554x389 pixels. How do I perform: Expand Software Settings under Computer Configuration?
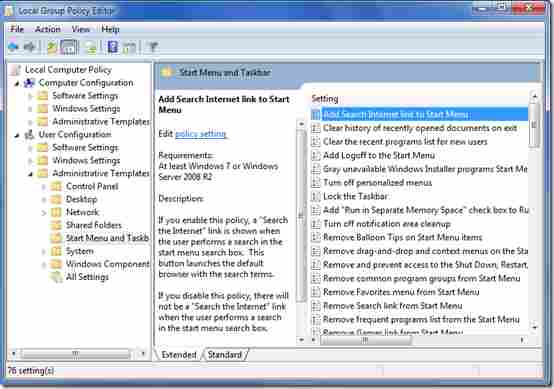click(31, 96)
